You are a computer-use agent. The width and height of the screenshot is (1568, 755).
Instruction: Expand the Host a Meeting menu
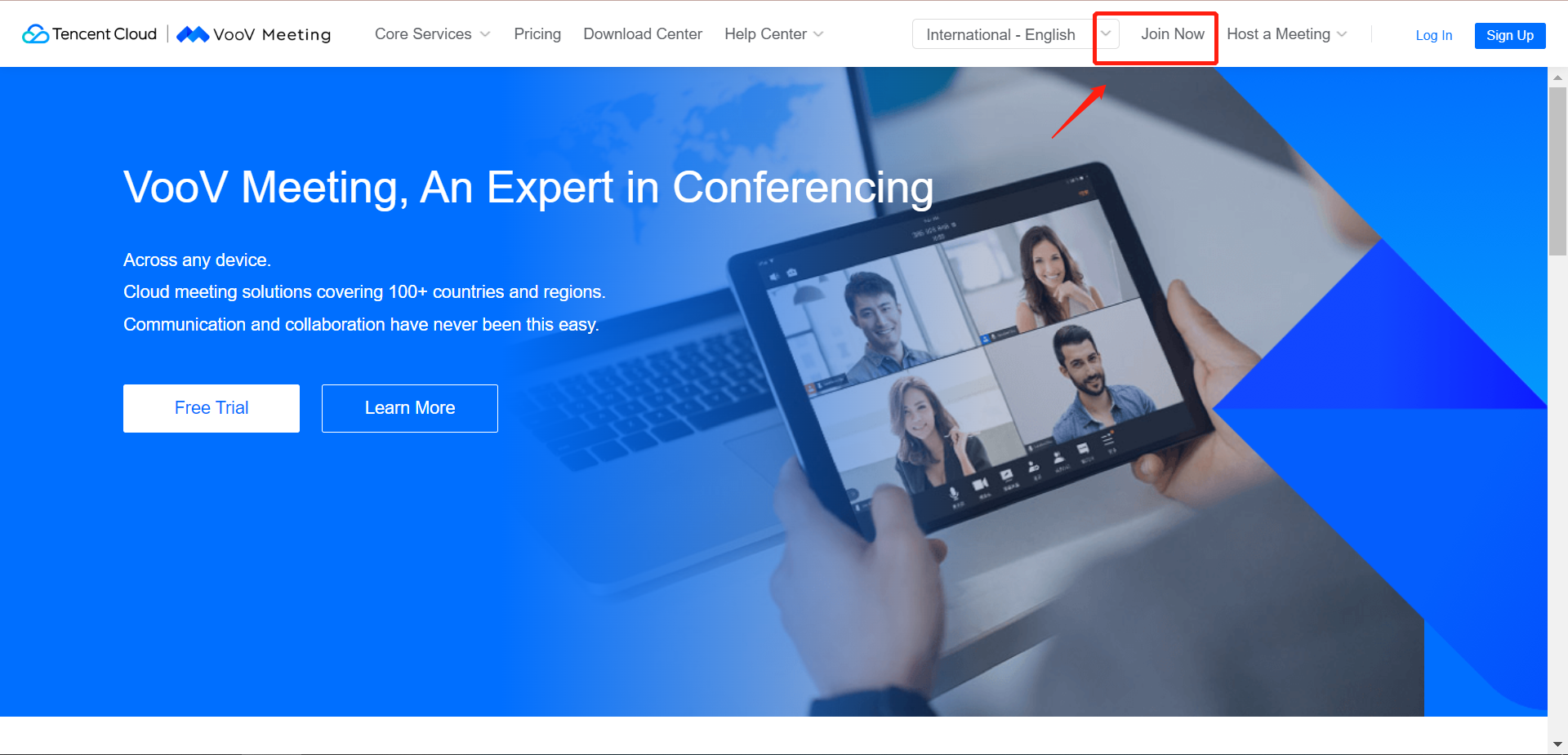point(1286,34)
